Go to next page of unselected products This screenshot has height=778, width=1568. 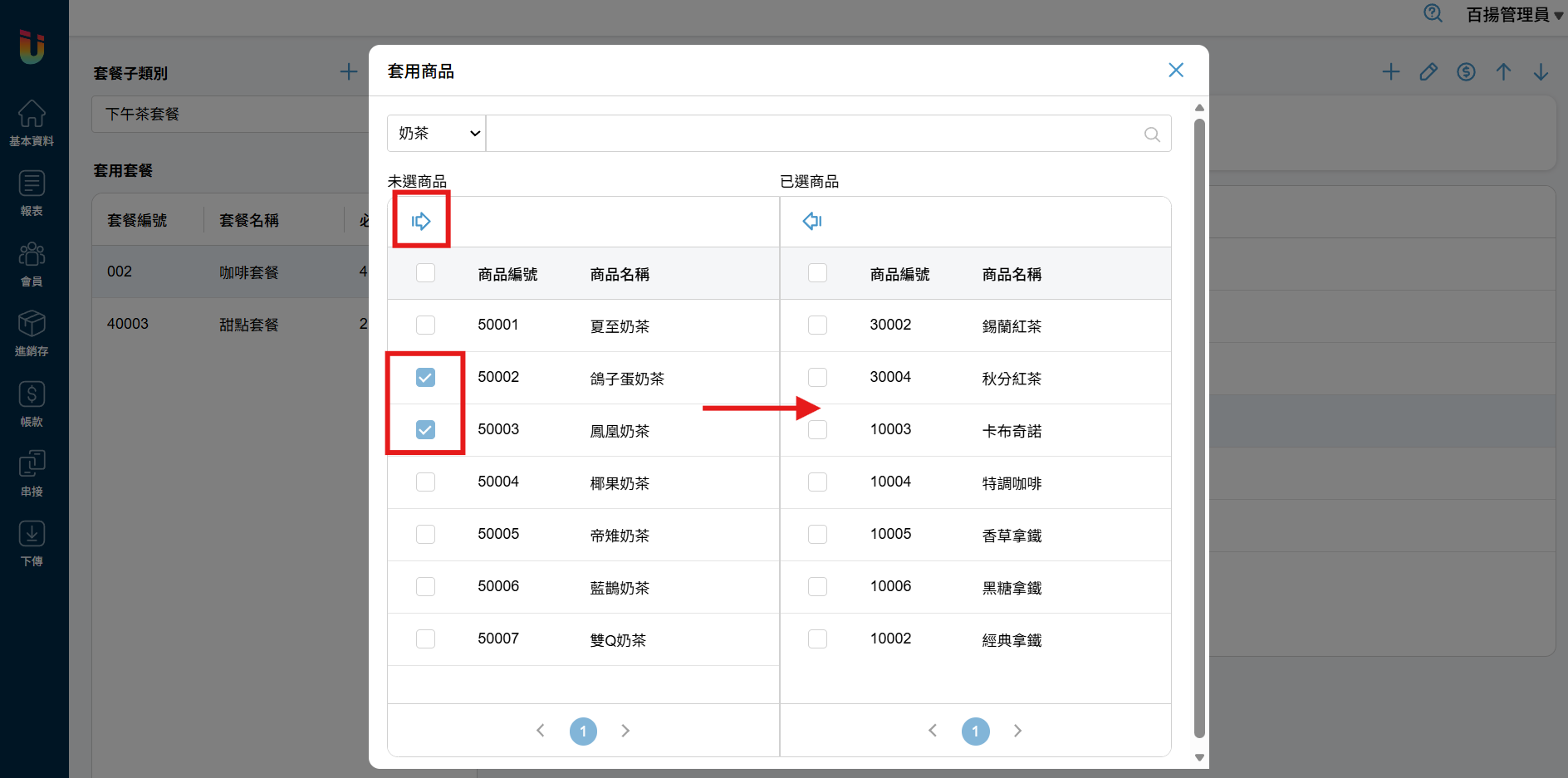point(625,731)
